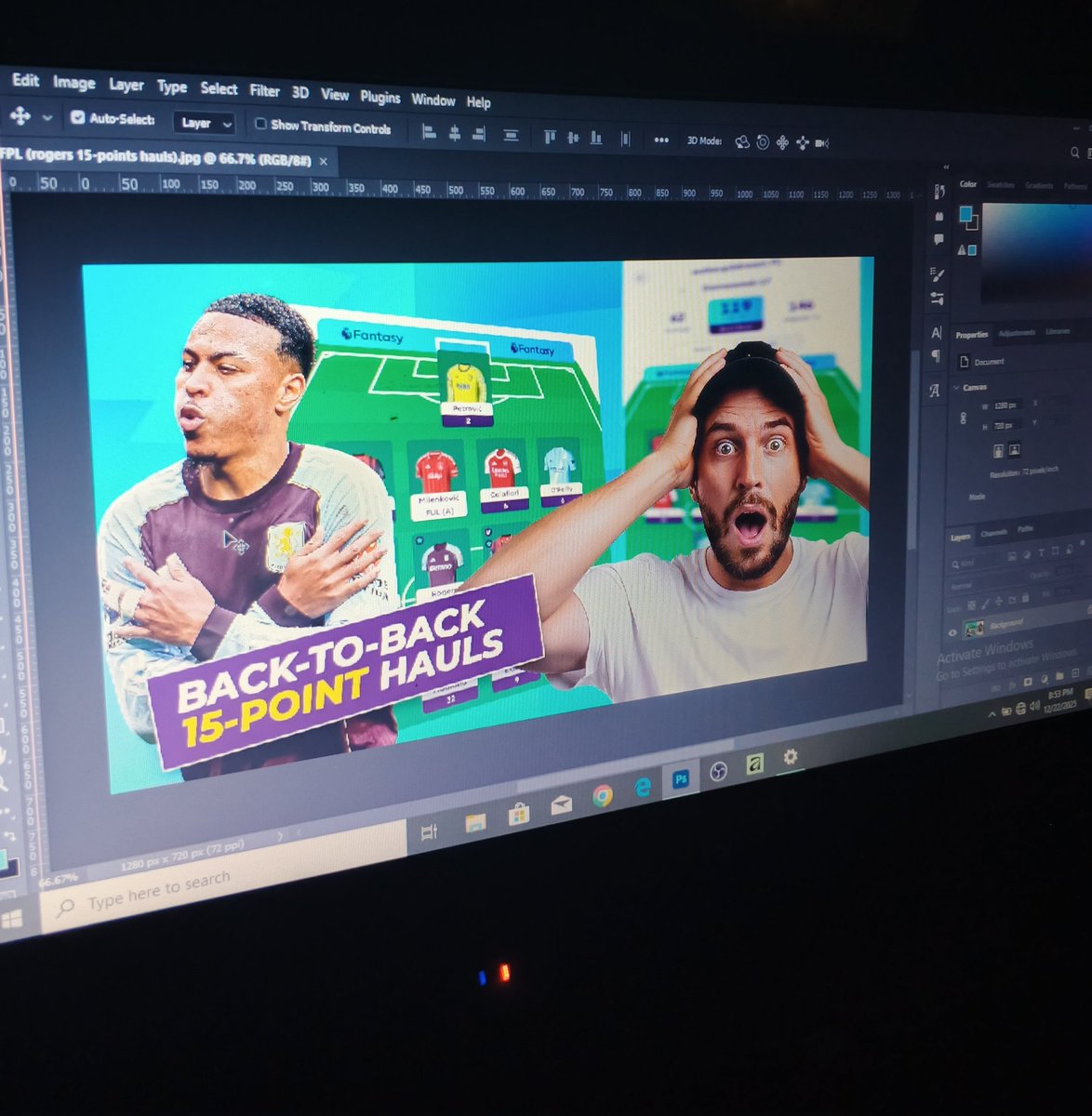
Task: Click the Align bottom edges icon
Action: tap(596, 138)
